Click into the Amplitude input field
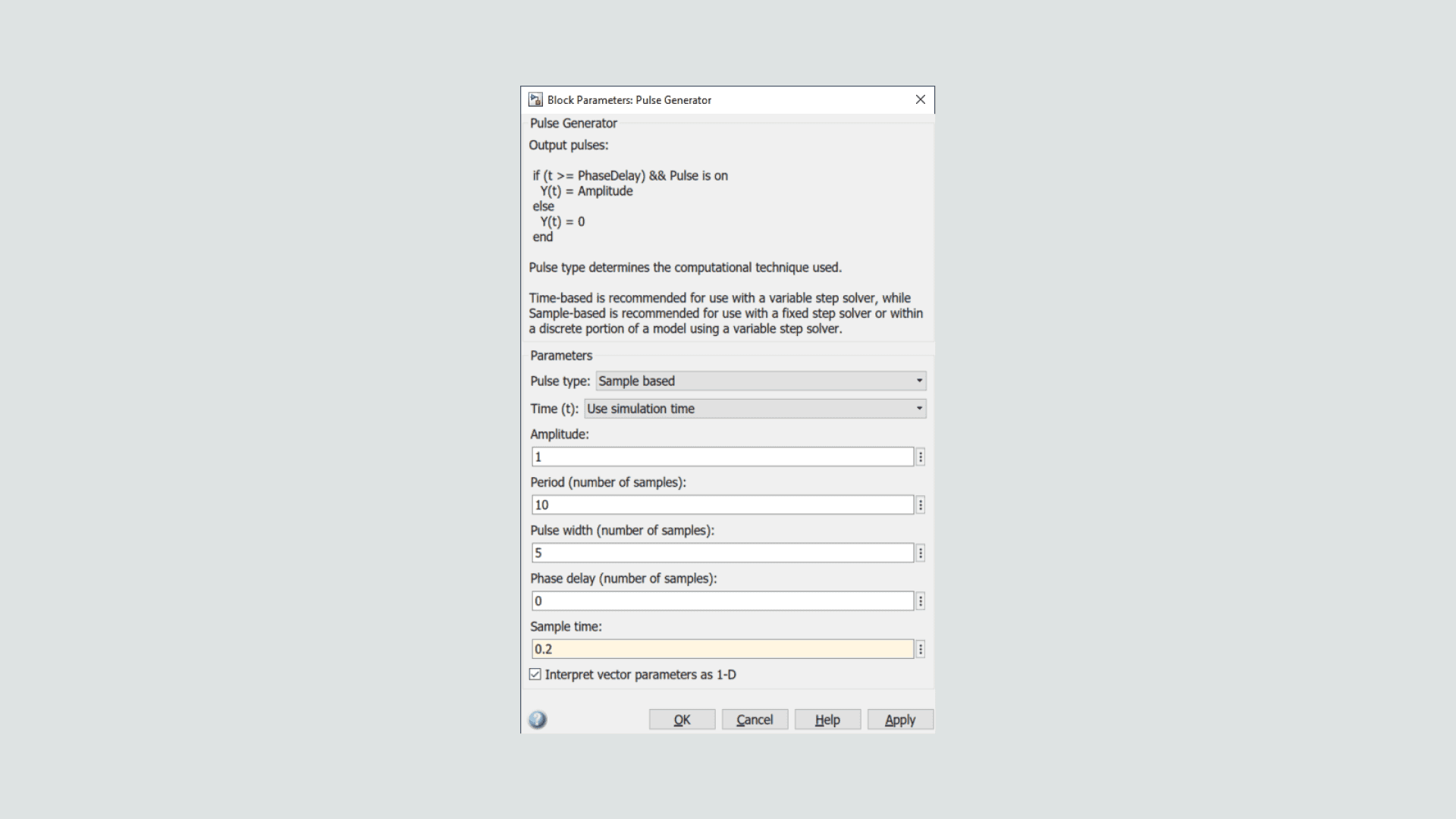The height and width of the screenshot is (819, 1456). click(722, 457)
